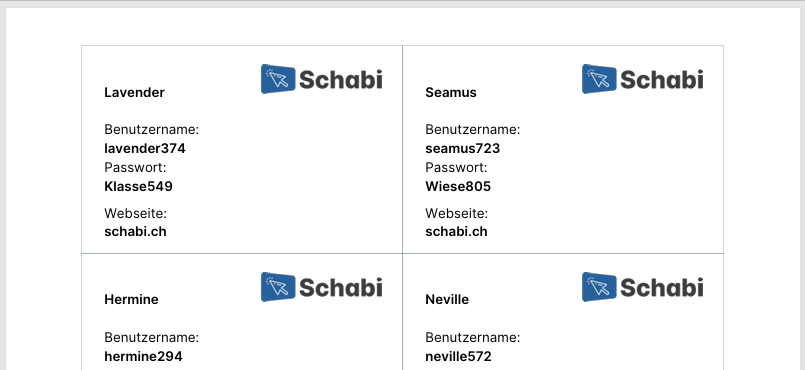805x370 pixels.
Task: Click the Schabi logo on Hermine's card
Action: tap(322, 287)
